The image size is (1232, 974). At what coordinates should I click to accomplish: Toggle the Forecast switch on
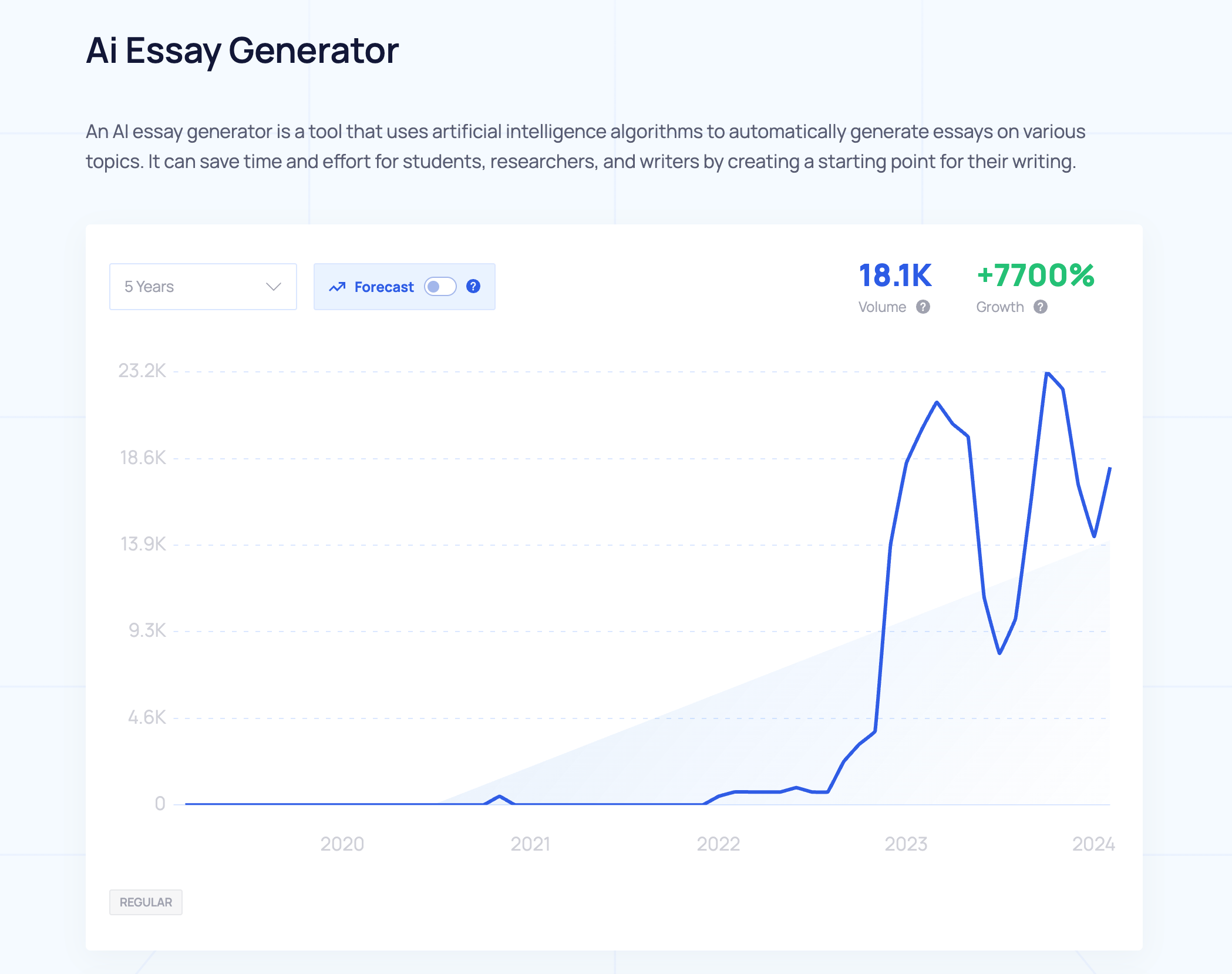[x=440, y=287]
